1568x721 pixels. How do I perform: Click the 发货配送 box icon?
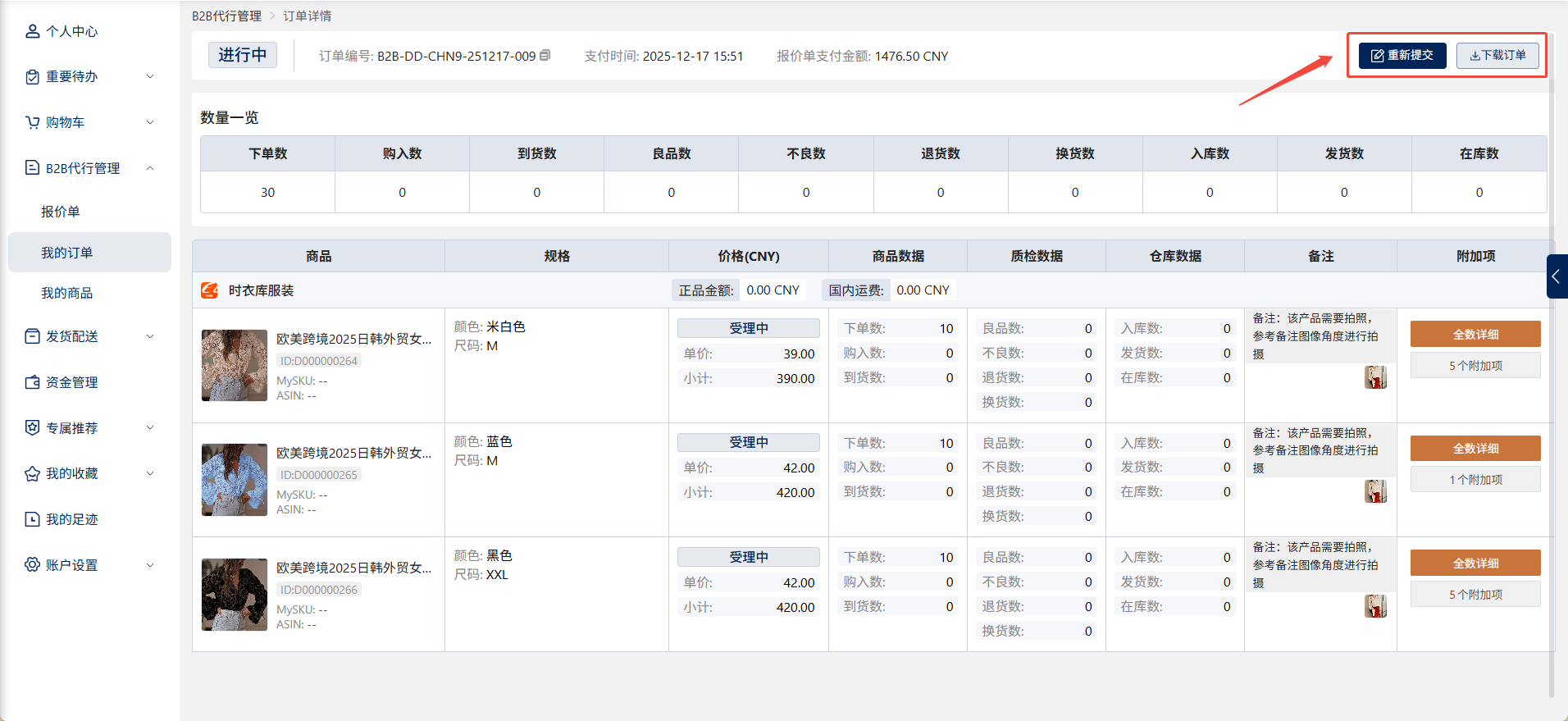coord(32,336)
